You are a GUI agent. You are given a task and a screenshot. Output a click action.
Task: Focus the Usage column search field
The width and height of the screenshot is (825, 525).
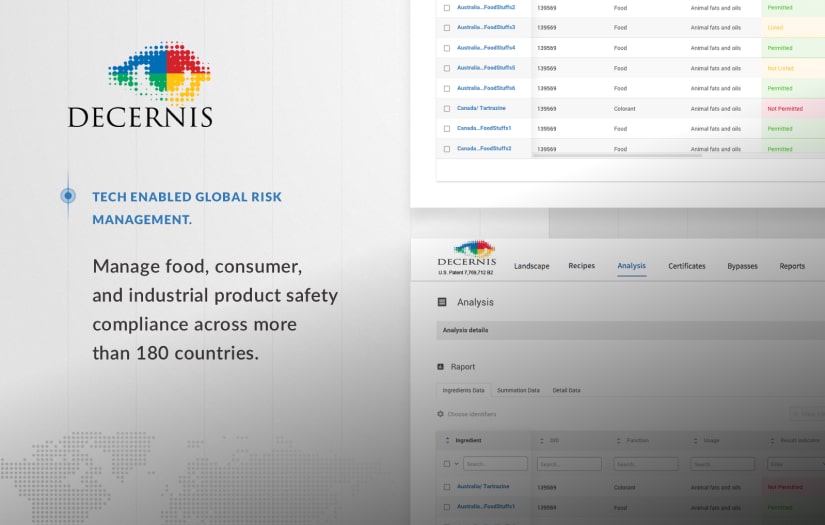click(x=722, y=464)
